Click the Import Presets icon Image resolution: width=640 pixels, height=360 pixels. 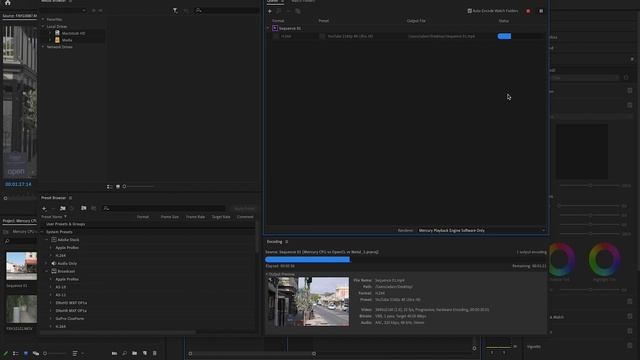point(83,208)
